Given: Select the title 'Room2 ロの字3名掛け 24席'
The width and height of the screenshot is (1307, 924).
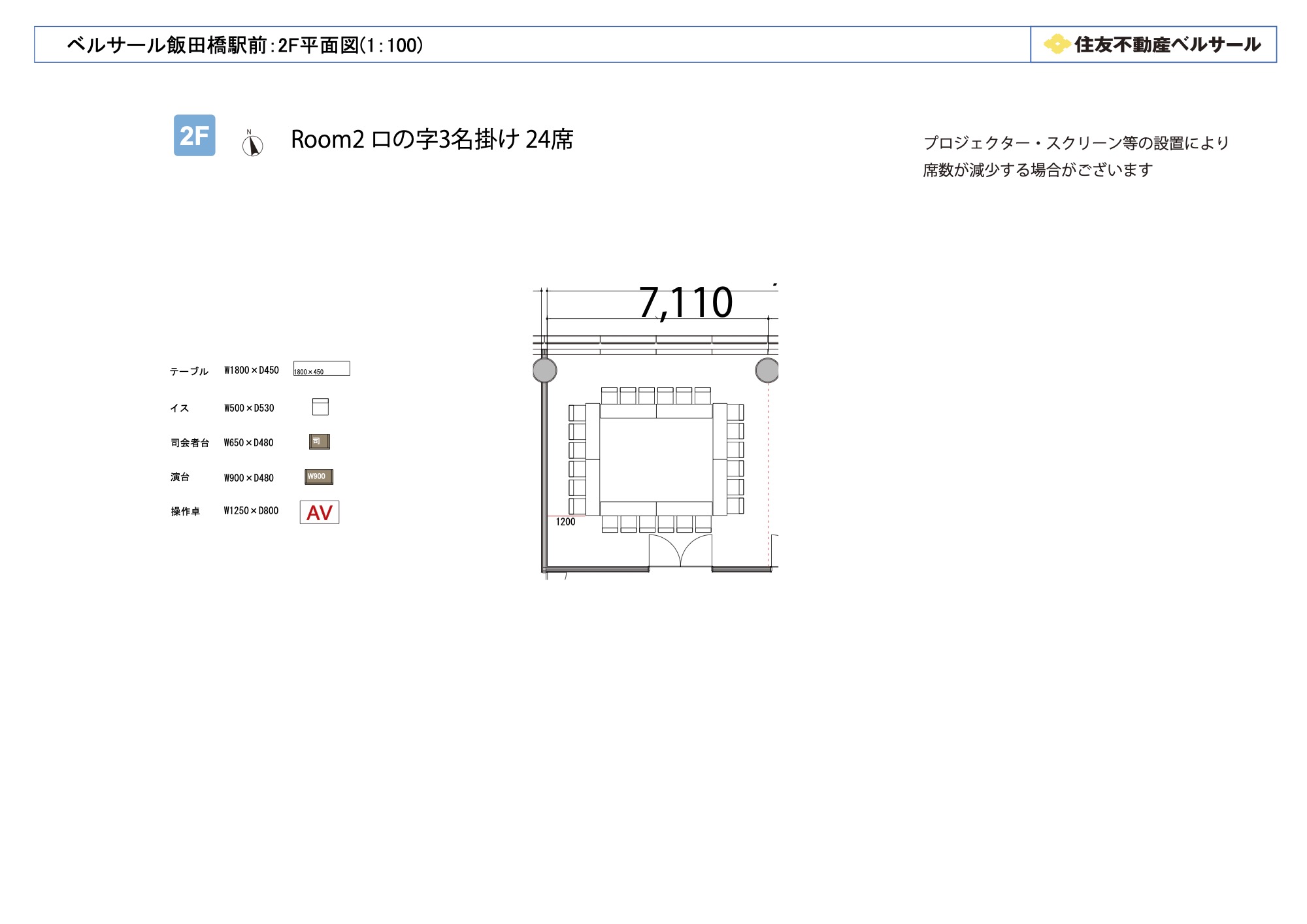Looking at the screenshot, I should (x=432, y=139).
